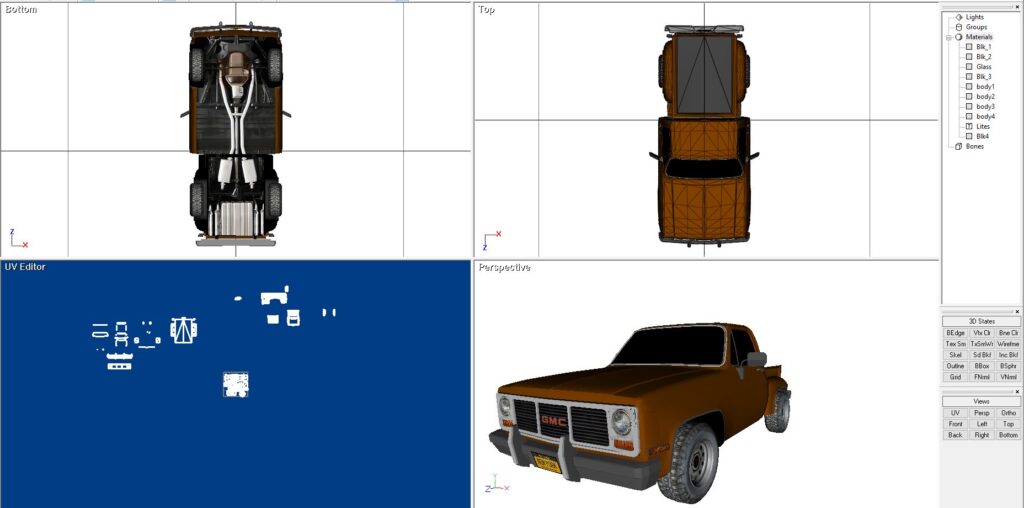This screenshot has height=508, width=1024.
Task: Switch view to Front
Action: point(955,424)
